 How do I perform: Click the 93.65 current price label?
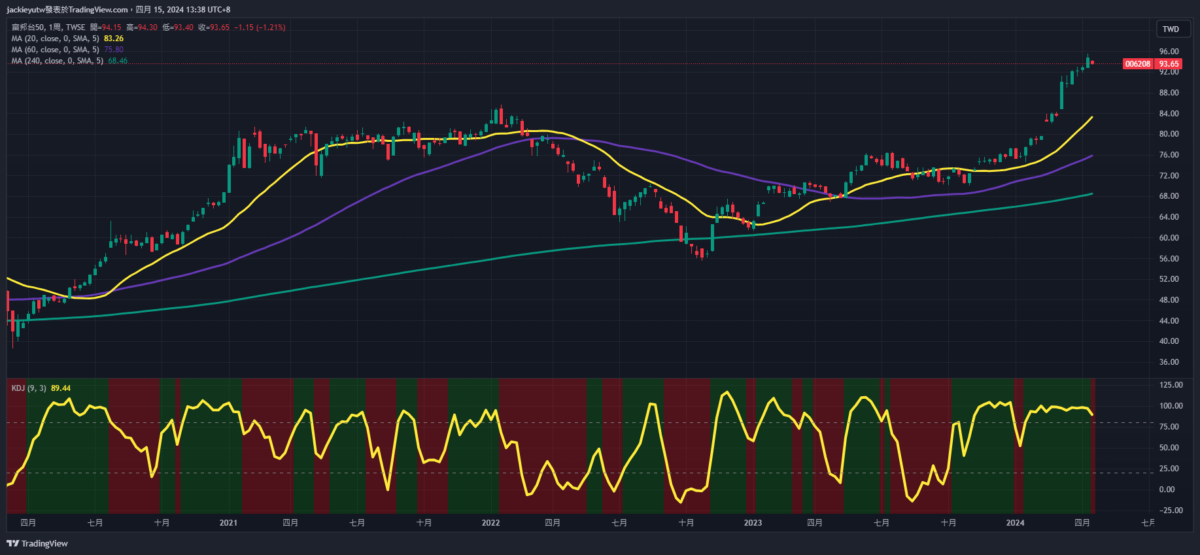pyautogui.click(x=1169, y=63)
